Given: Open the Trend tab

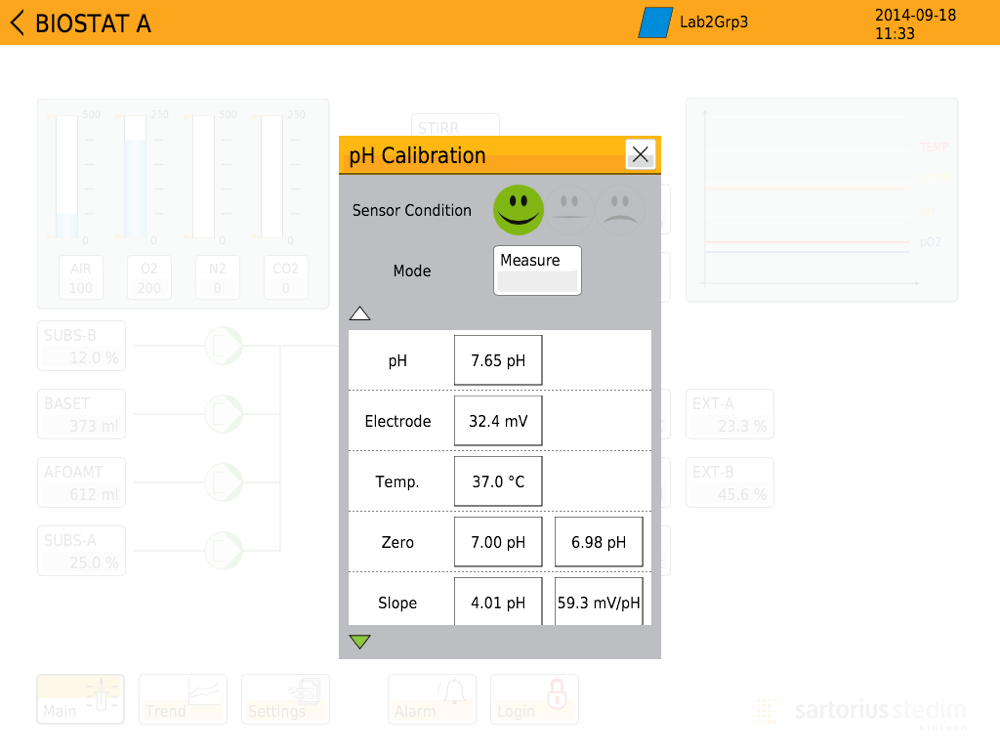Looking at the screenshot, I should pyautogui.click(x=183, y=699).
